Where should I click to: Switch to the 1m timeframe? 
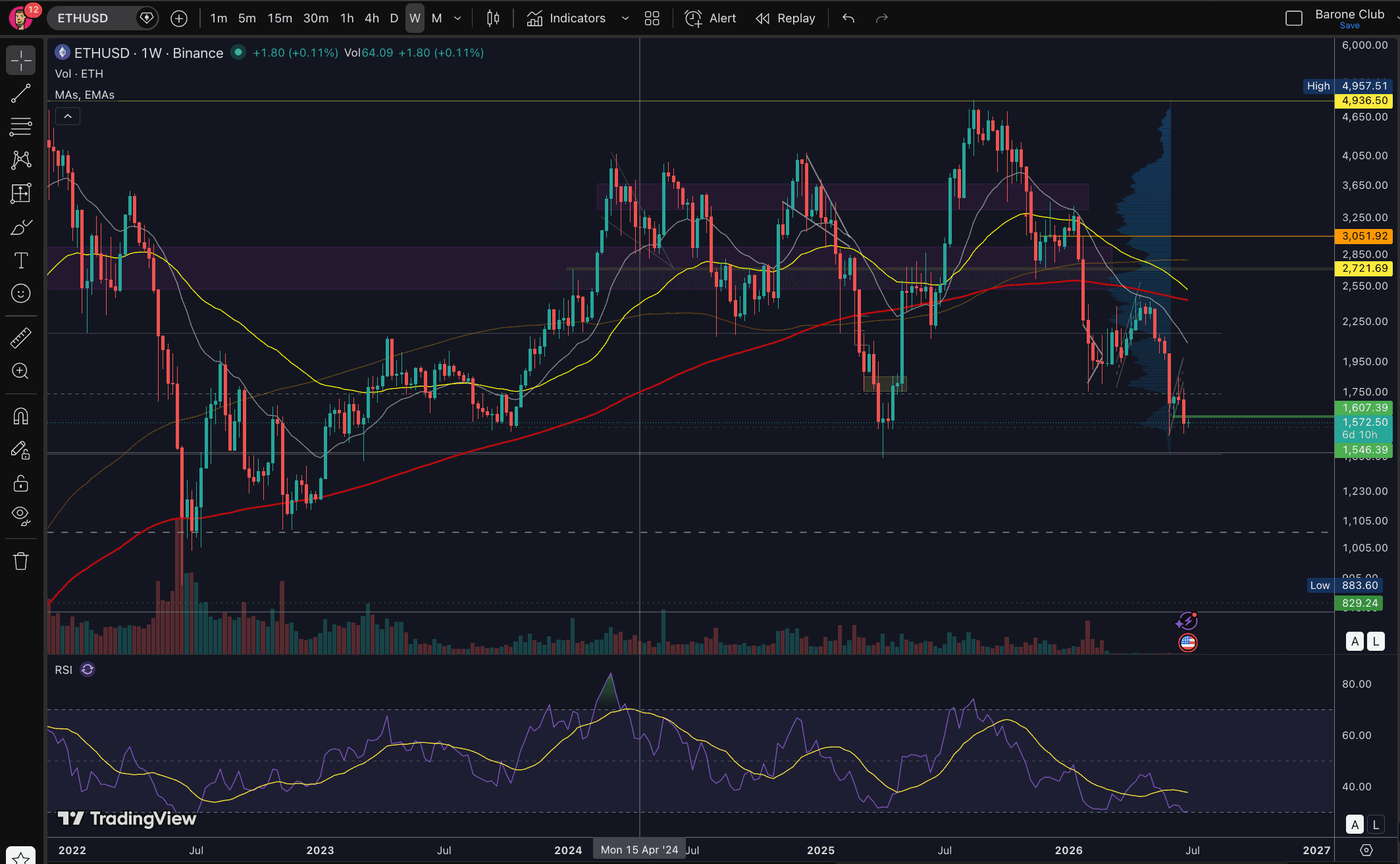[x=219, y=18]
